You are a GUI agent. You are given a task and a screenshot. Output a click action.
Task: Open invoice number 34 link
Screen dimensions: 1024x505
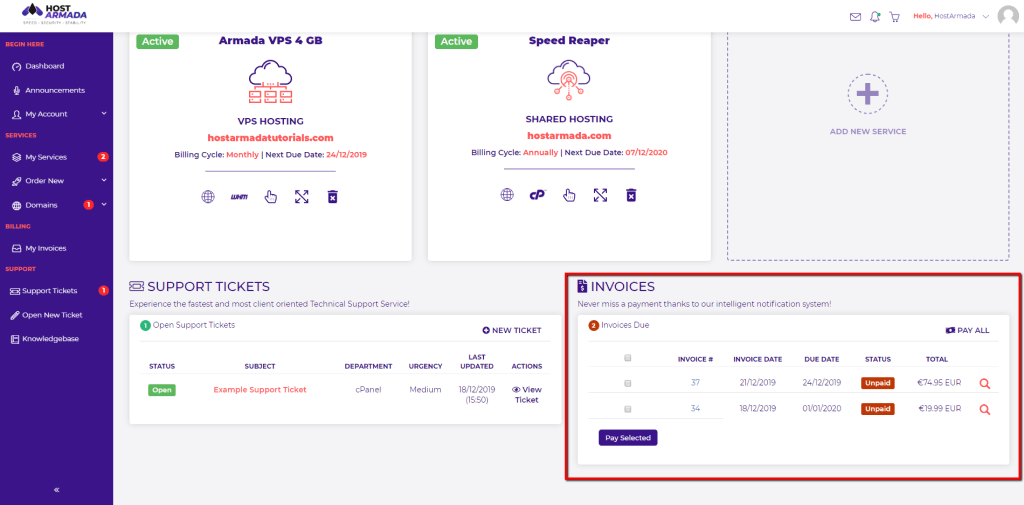click(695, 408)
